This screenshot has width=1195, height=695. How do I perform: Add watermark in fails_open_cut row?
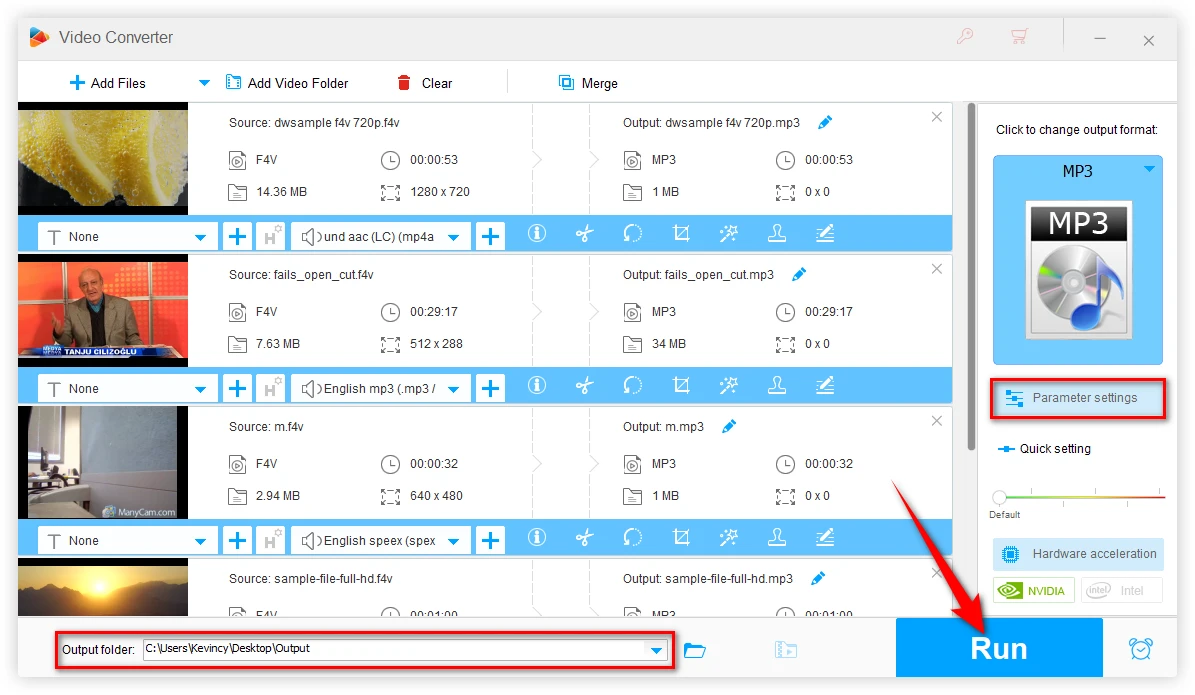tap(777, 386)
